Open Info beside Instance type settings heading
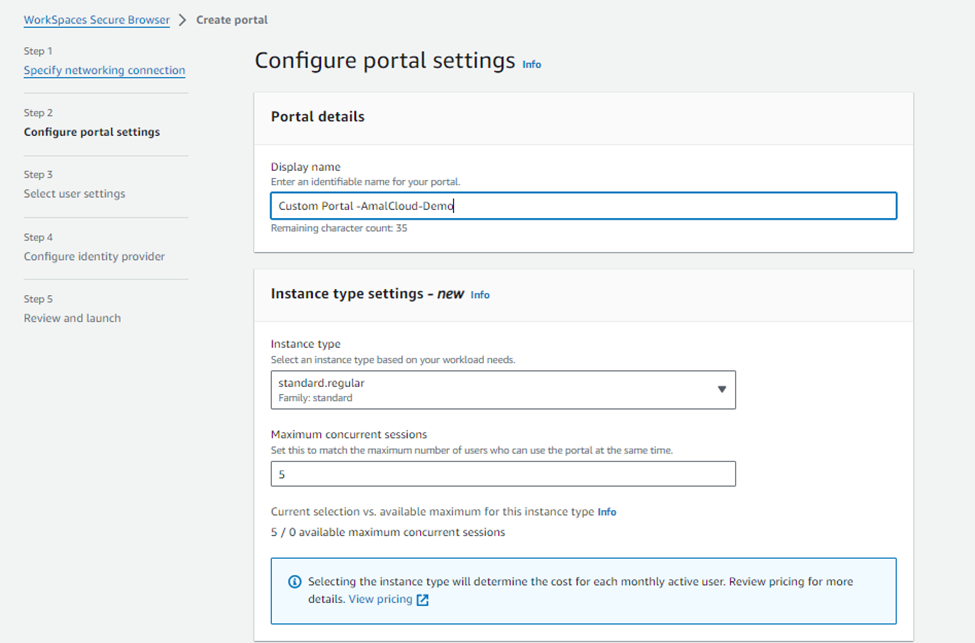 pos(480,295)
